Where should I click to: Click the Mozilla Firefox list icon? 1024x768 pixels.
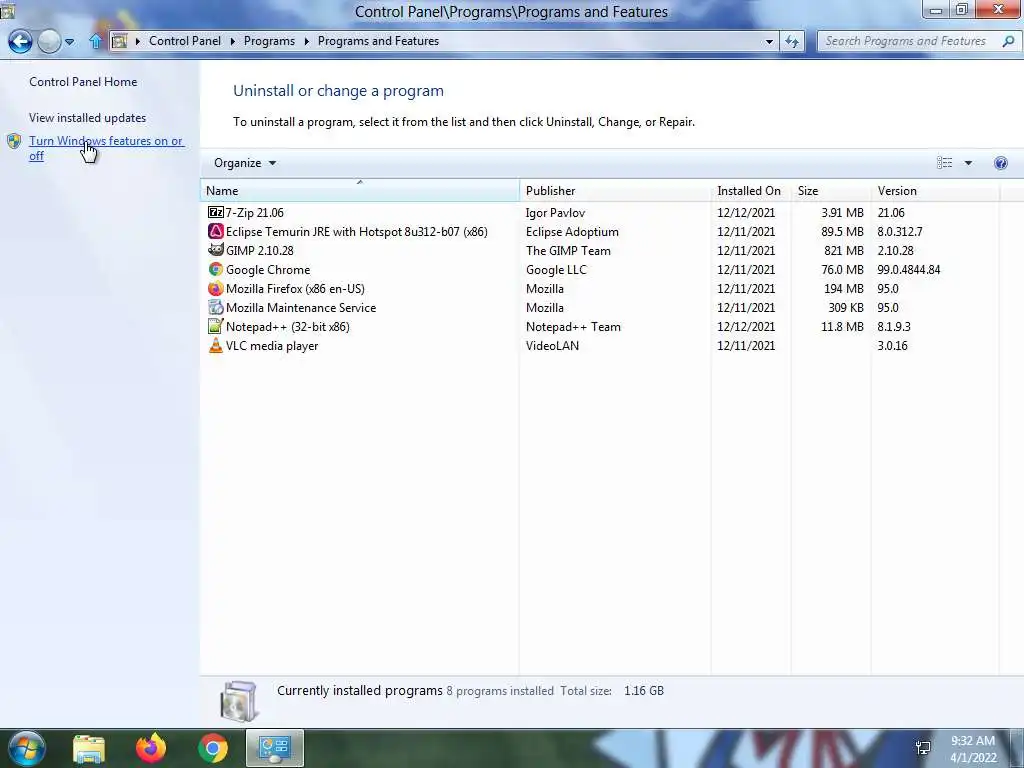point(216,288)
